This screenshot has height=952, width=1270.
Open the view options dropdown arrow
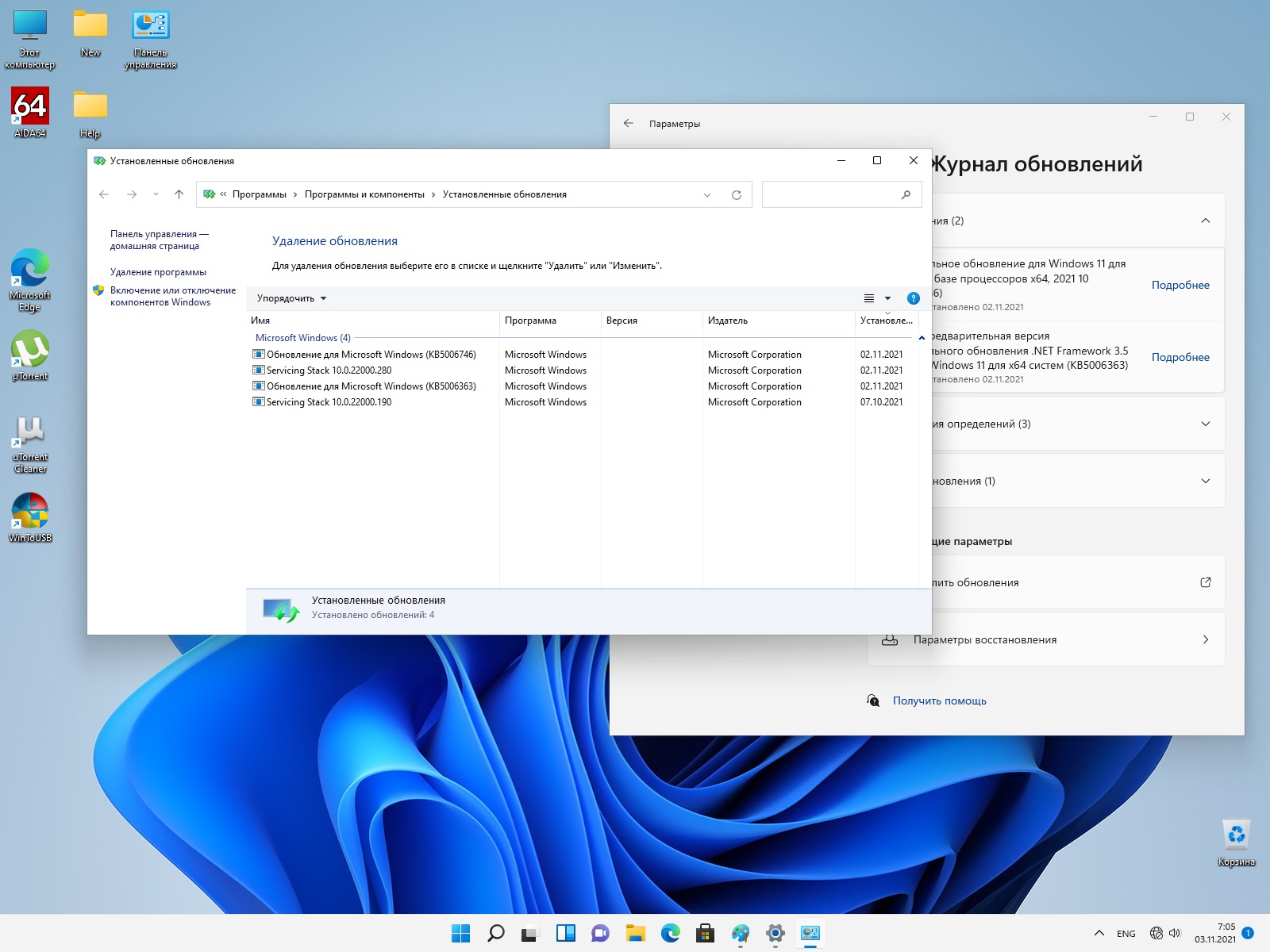[887, 298]
